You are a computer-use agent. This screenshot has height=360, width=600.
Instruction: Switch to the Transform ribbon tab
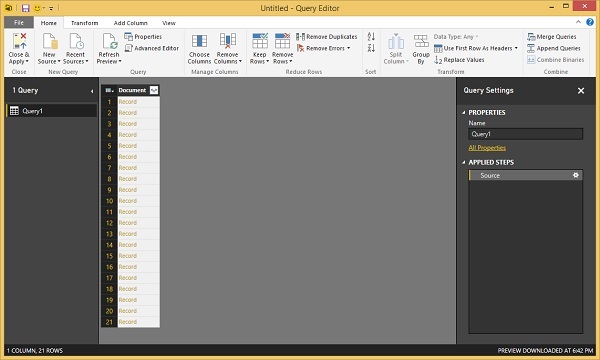85,23
